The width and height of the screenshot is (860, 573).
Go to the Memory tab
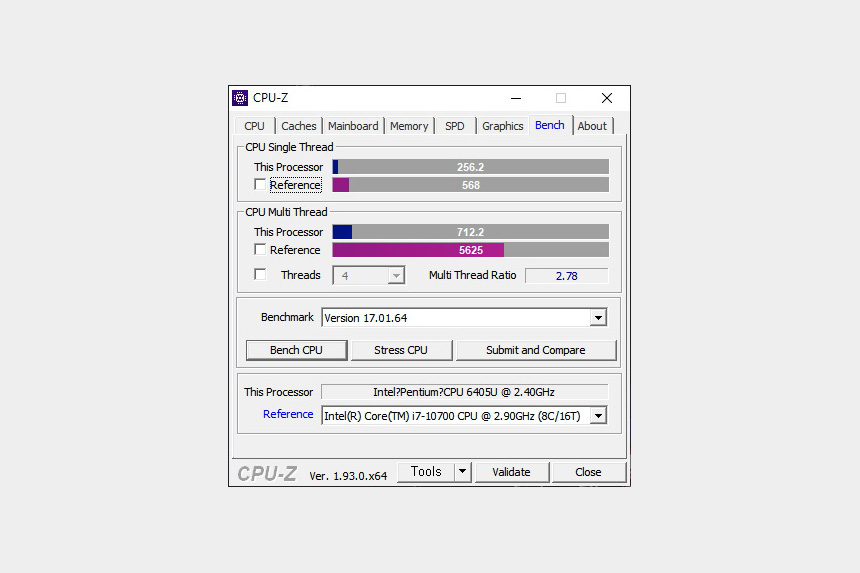(x=409, y=126)
